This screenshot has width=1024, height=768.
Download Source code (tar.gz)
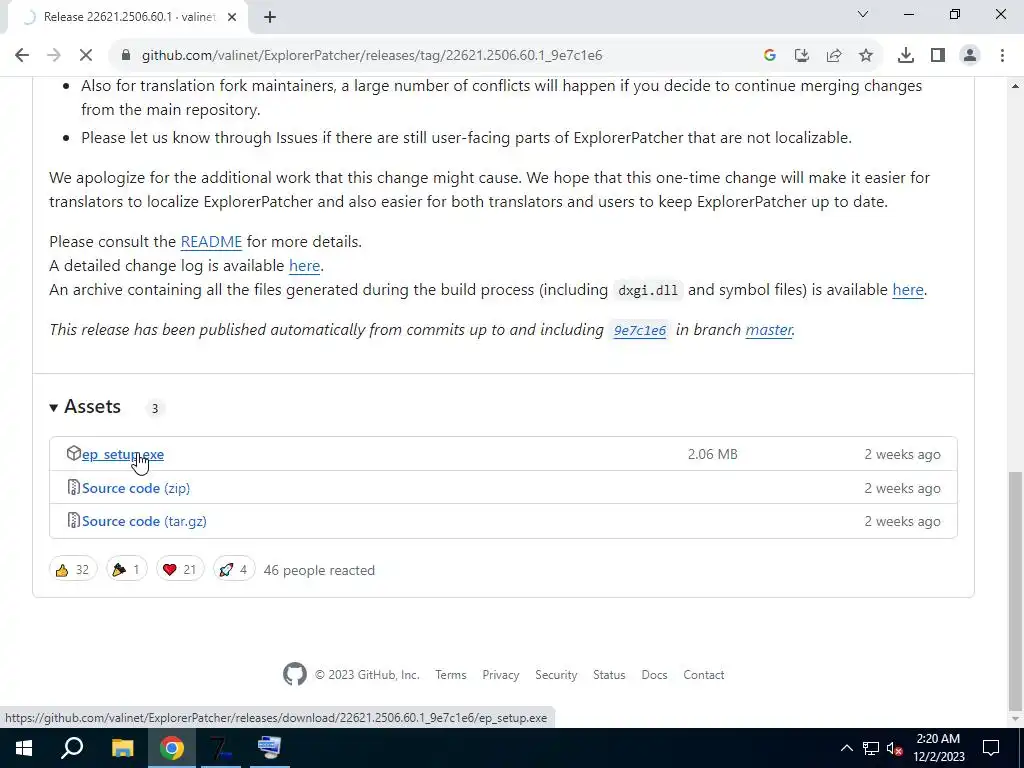coord(144,522)
